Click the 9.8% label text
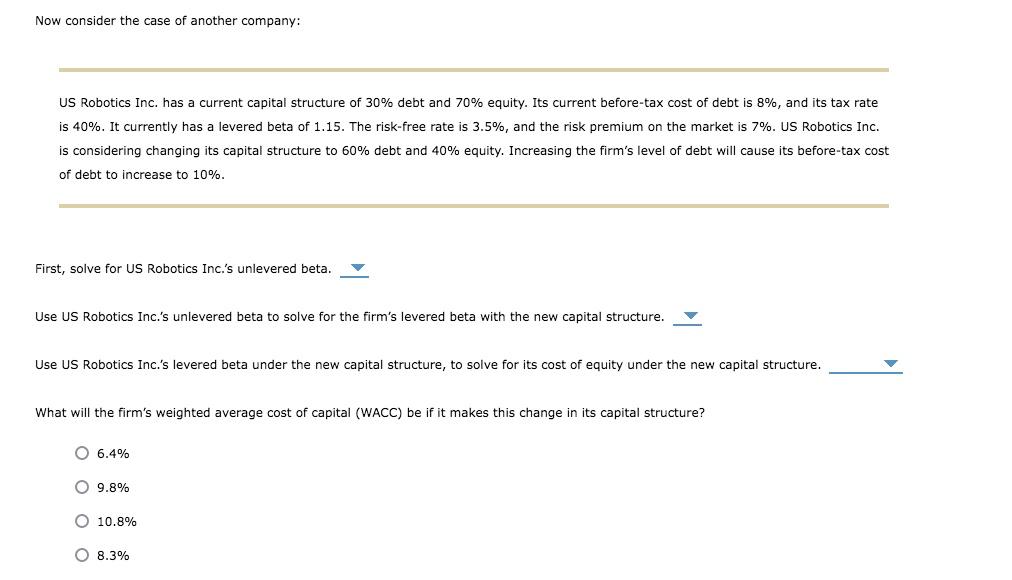 pyautogui.click(x=112, y=487)
